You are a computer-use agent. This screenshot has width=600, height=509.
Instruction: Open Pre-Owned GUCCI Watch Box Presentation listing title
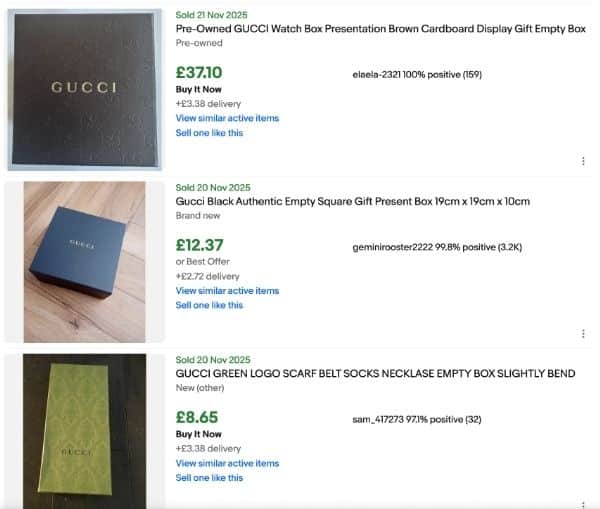pyautogui.click(x=380, y=29)
